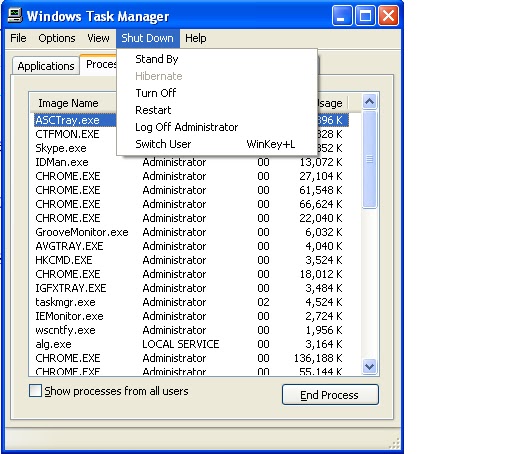512x454 pixels.
Task: Select the wscntfy.exe process
Action: tap(191, 330)
